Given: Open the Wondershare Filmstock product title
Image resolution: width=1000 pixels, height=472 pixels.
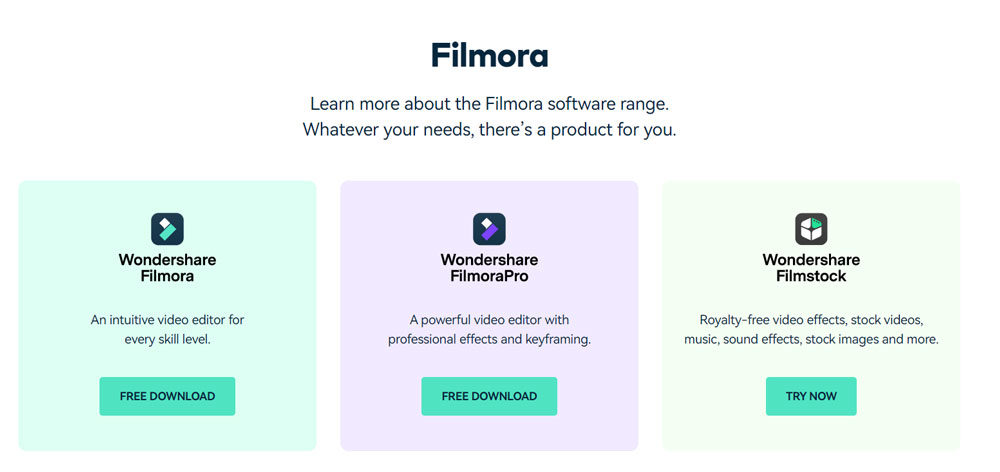Looking at the screenshot, I should 811,268.
